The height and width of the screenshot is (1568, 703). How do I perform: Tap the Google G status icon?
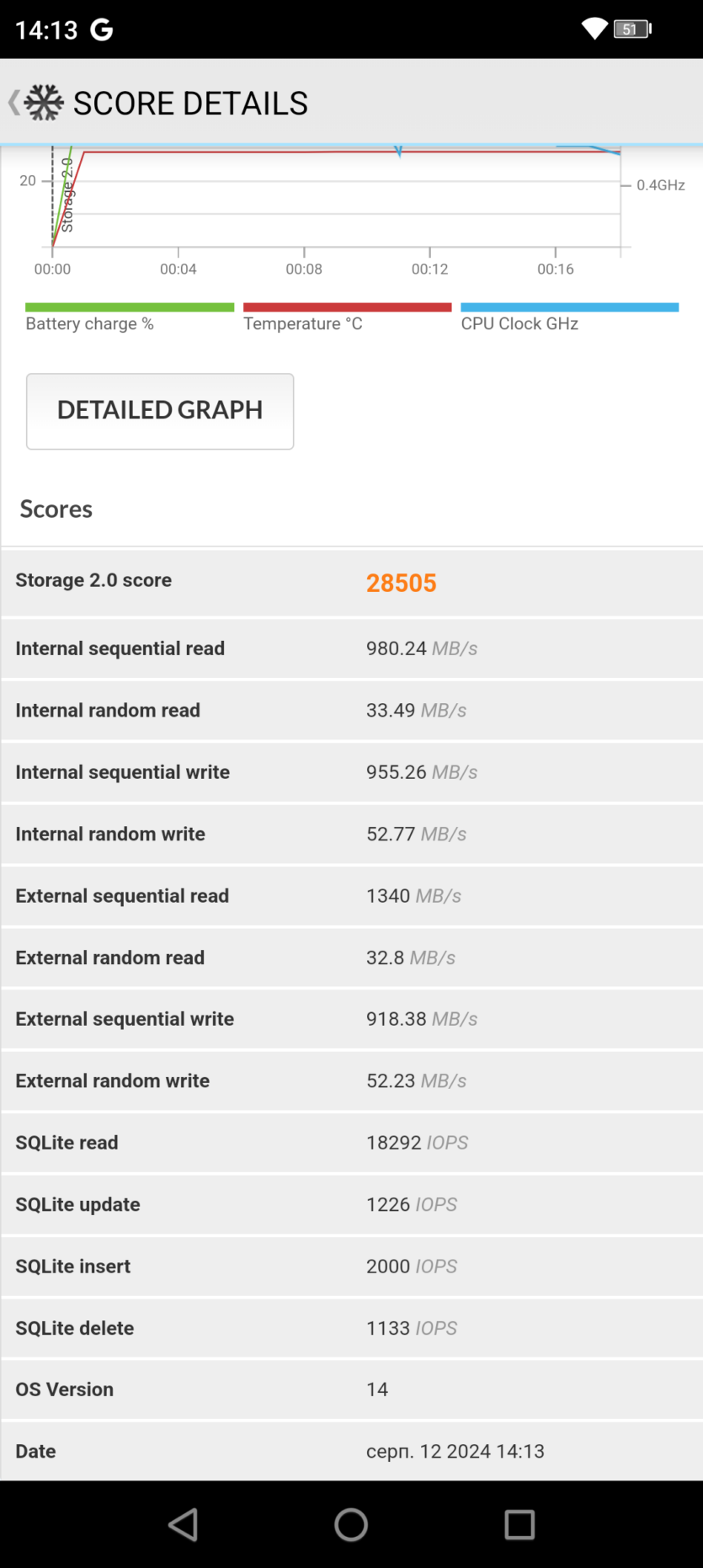[102, 30]
